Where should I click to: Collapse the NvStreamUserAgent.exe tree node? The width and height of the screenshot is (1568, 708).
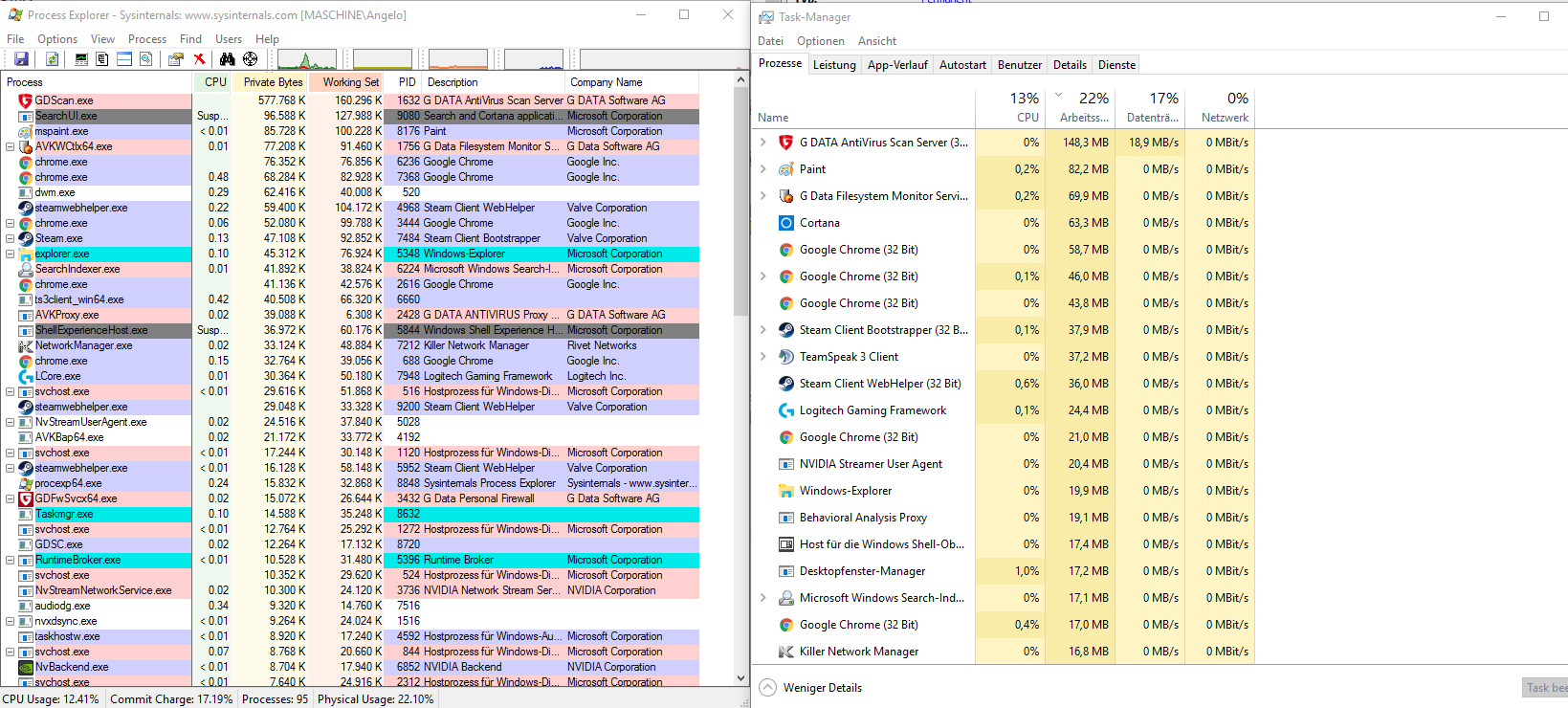(x=11, y=422)
